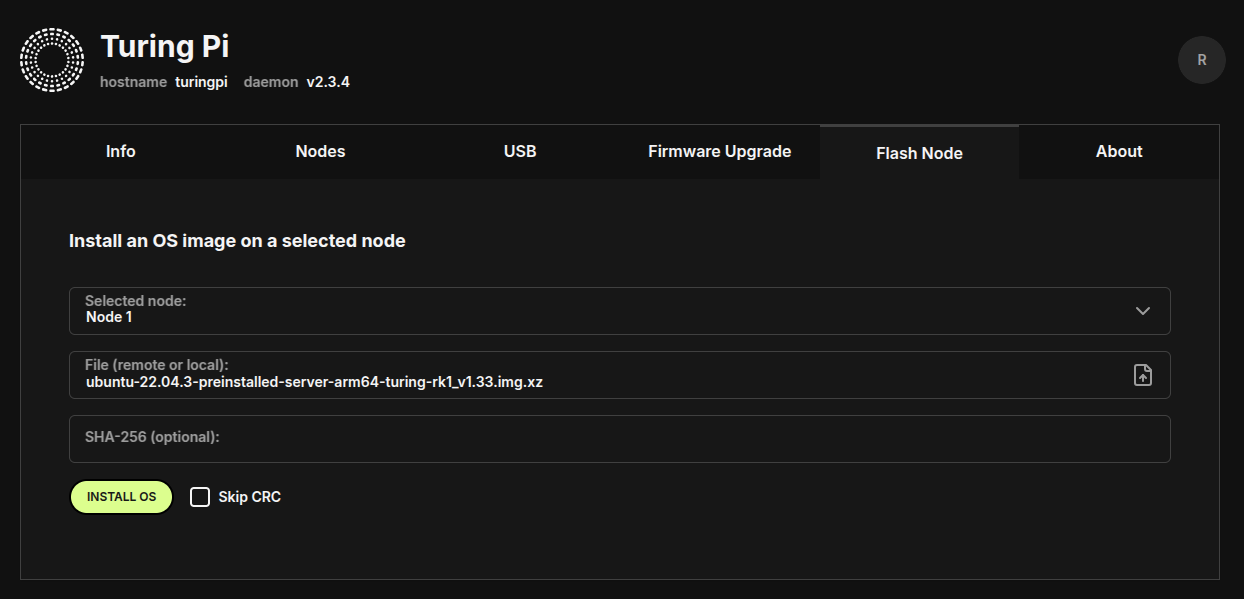Image resolution: width=1244 pixels, height=599 pixels.
Task: Show the About tab
Action: point(1119,152)
